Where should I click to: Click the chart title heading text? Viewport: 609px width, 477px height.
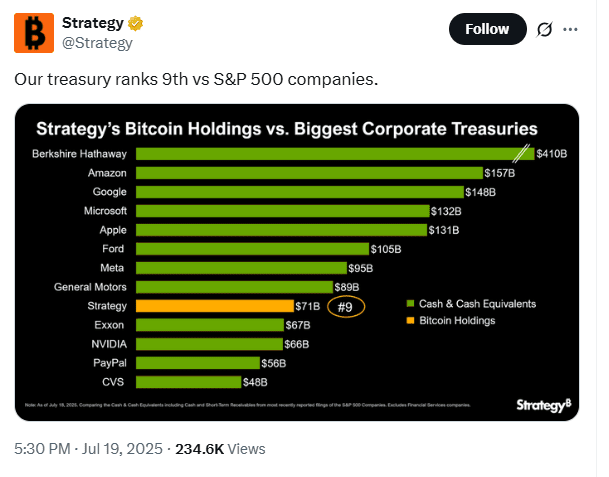pos(287,129)
